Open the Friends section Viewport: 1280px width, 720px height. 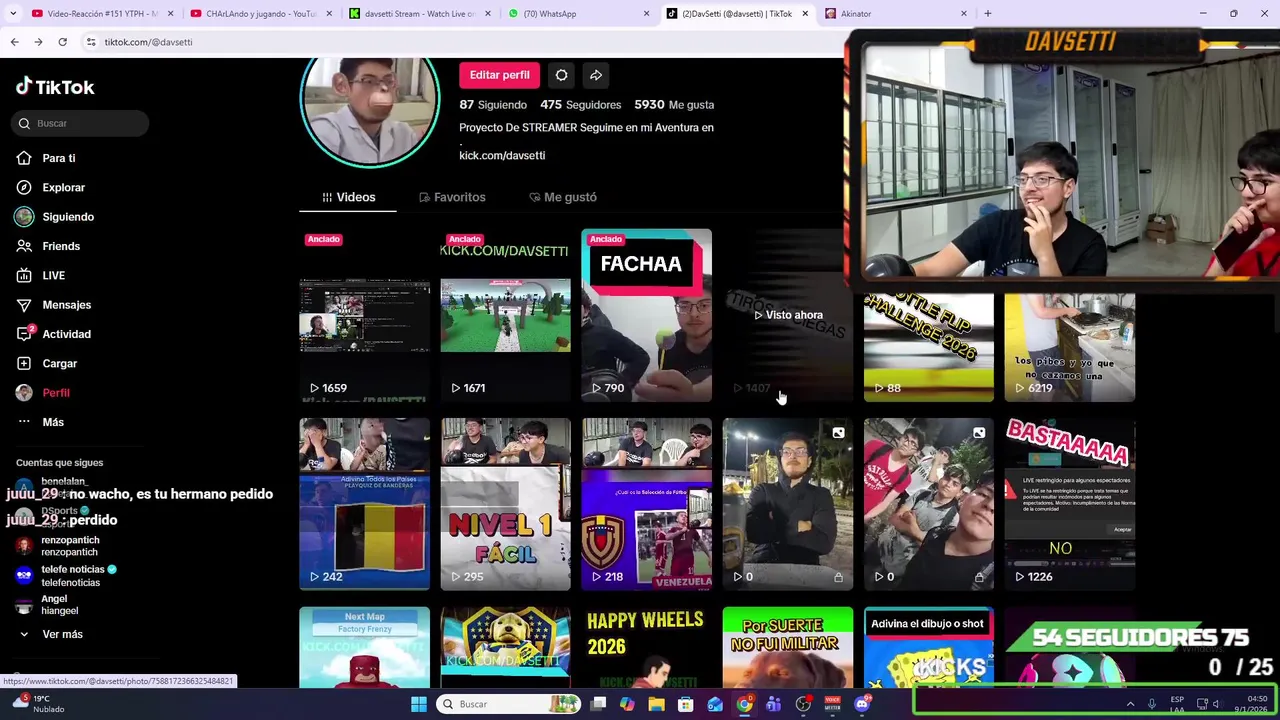(x=60, y=246)
